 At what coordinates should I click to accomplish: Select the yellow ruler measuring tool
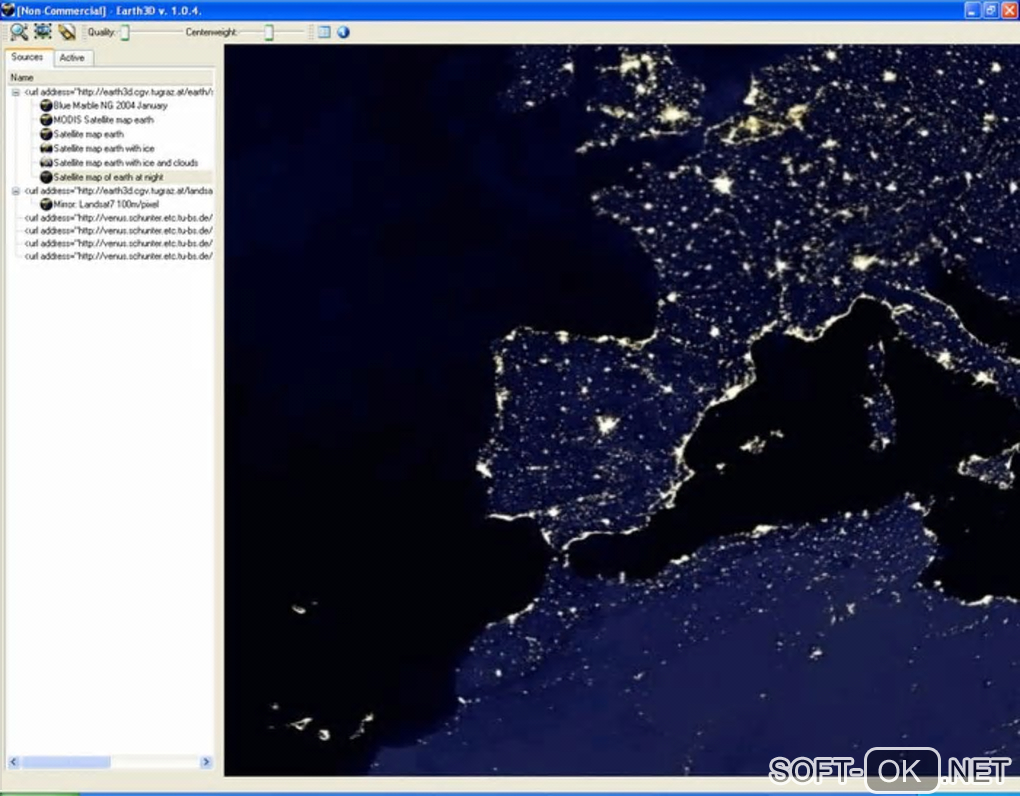click(x=66, y=32)
